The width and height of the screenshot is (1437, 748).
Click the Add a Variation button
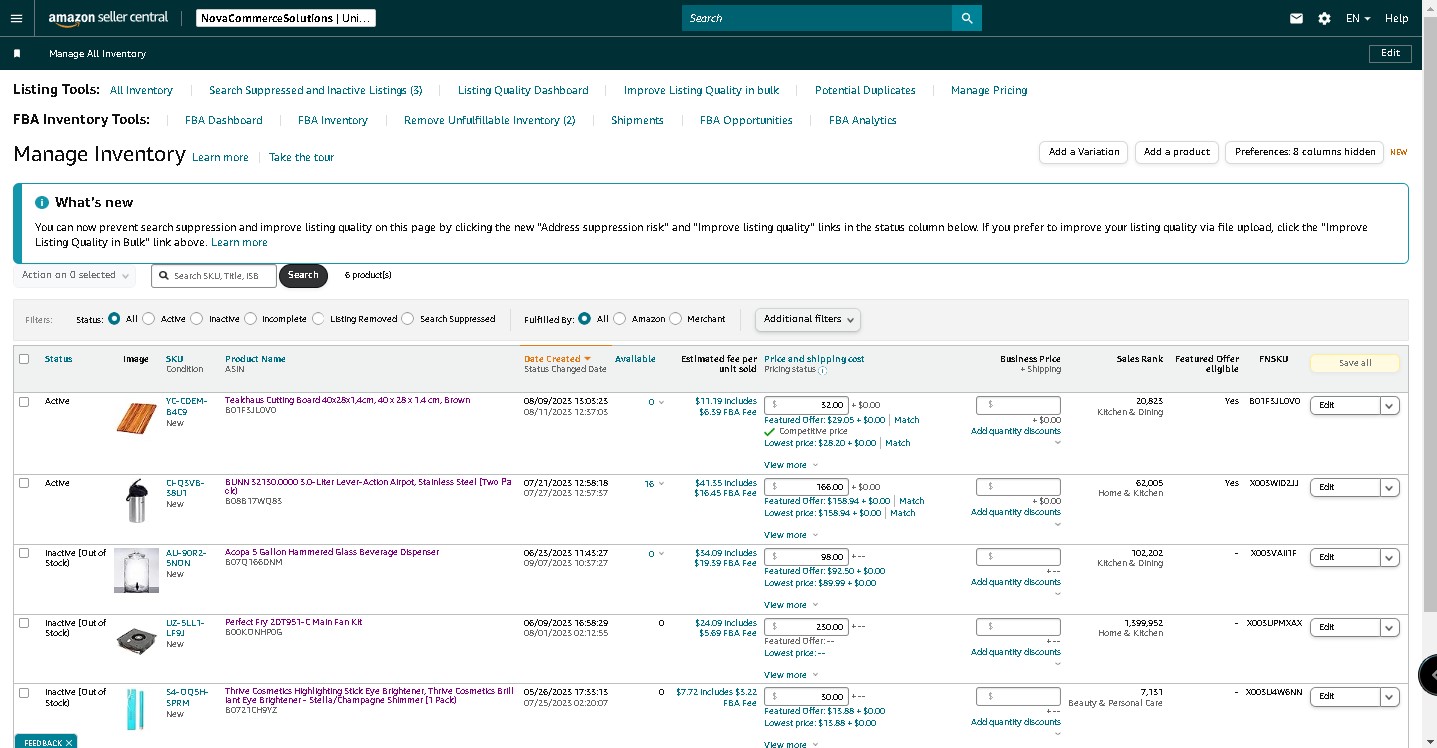pyautogui.click(x=1084, y=152)
